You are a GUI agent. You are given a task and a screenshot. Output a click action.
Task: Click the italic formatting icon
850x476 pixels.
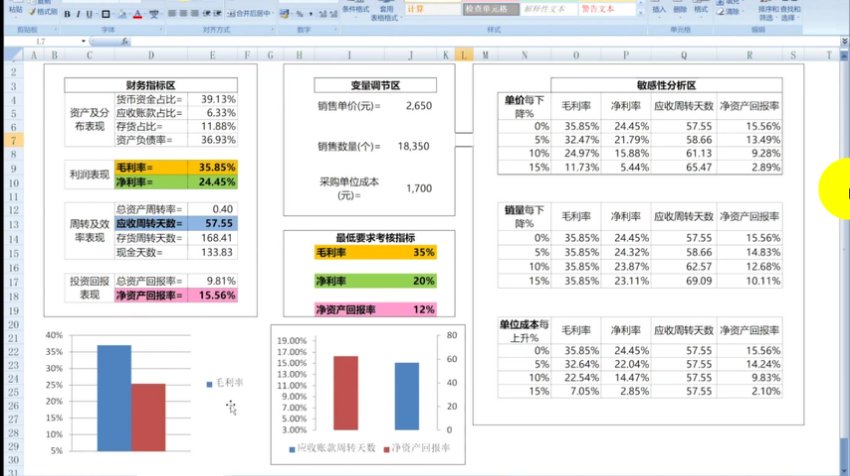tap(79, 15)
